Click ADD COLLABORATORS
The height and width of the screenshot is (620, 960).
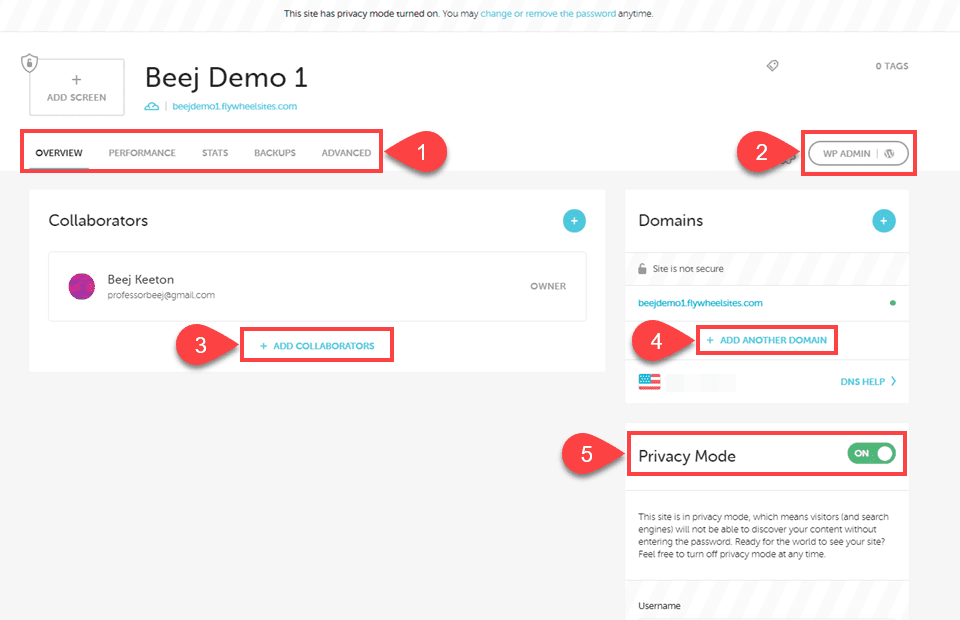316,344
